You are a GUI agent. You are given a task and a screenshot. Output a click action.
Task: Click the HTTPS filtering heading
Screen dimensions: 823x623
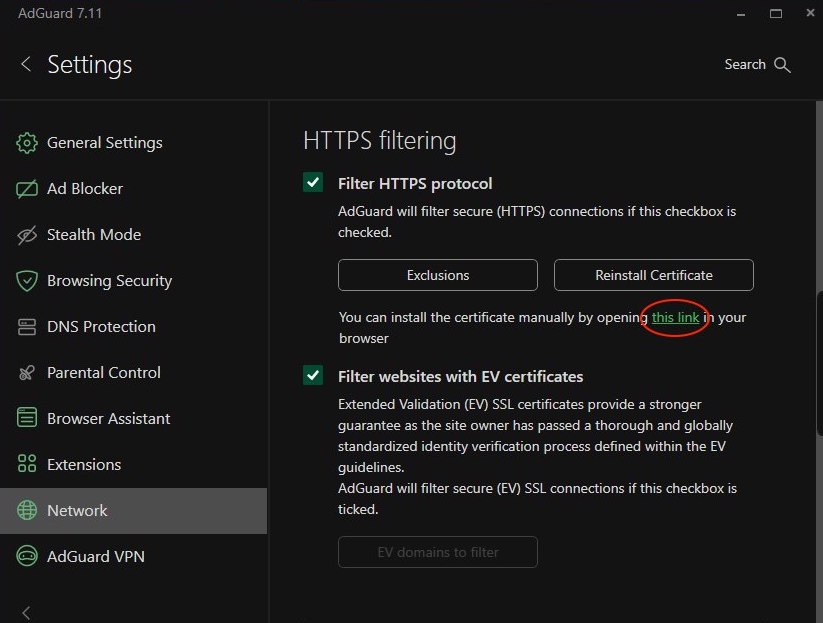point(379,141)
